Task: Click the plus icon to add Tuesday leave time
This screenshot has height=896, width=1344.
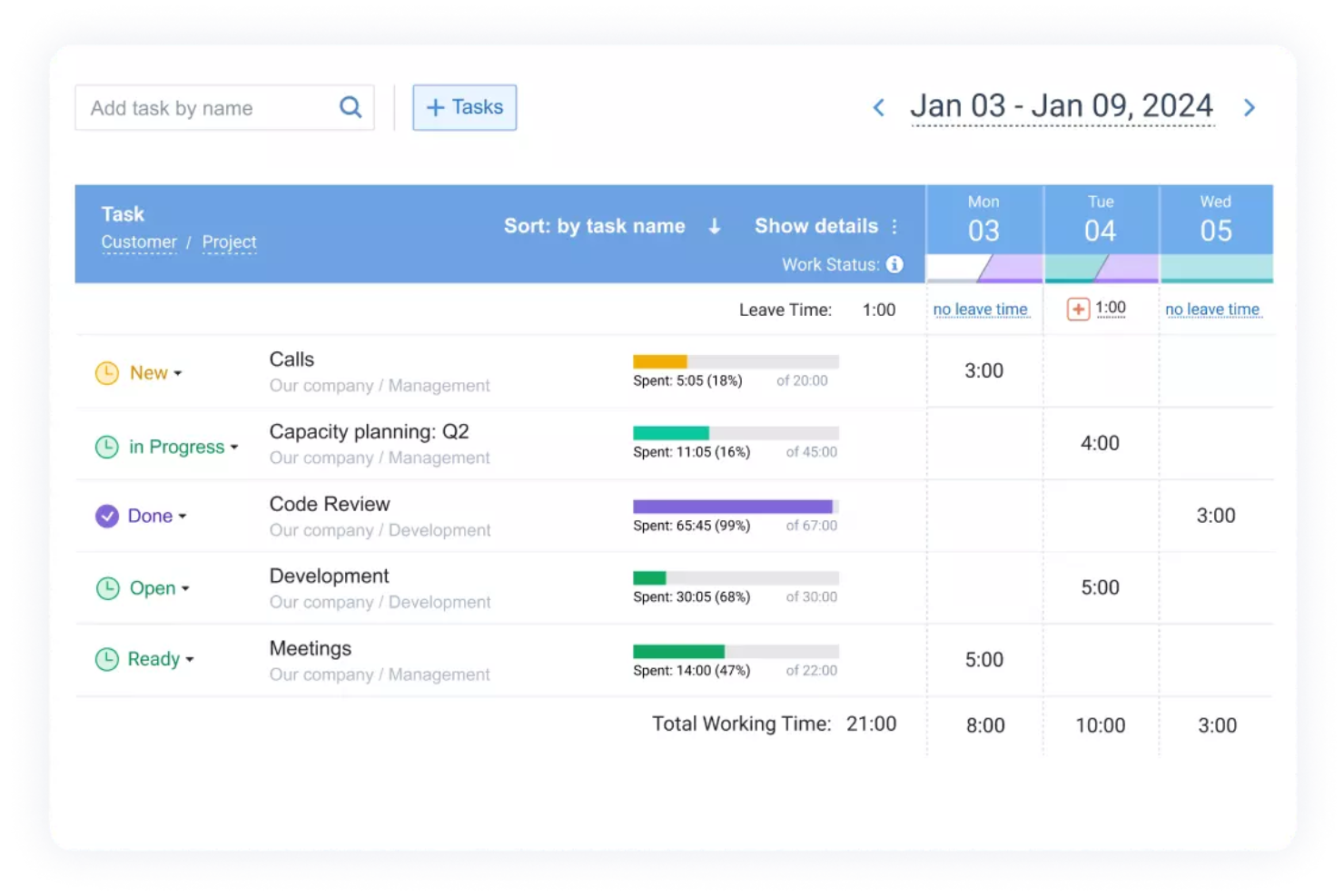Action: tap(1077, 309)
